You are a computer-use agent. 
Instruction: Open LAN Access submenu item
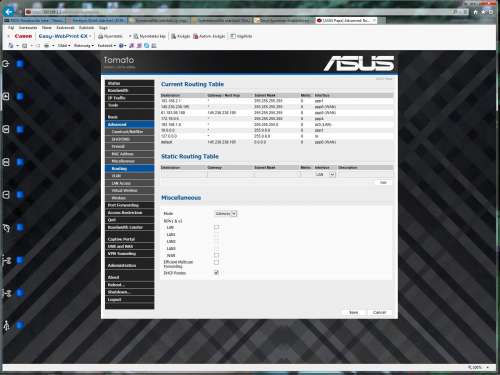pos(130,183)
